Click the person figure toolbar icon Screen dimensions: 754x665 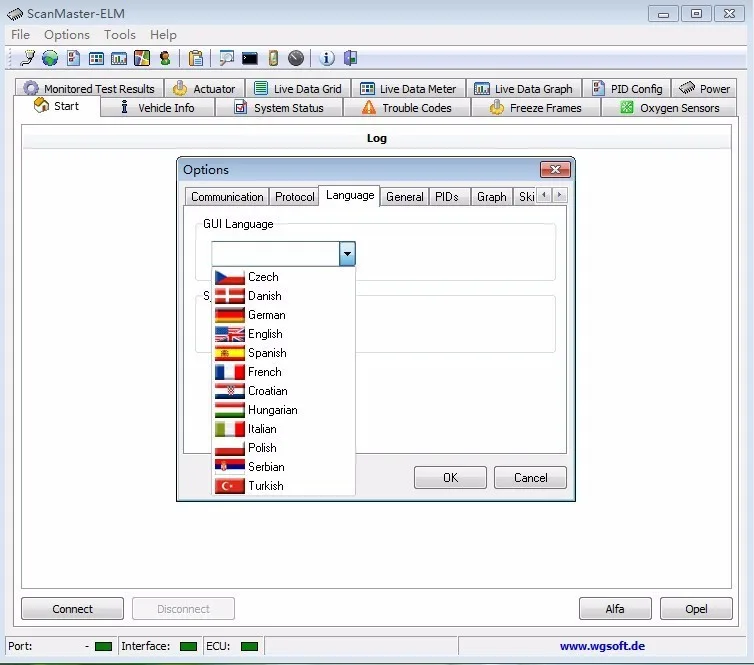pyautogui.click(x=165, y=58)
